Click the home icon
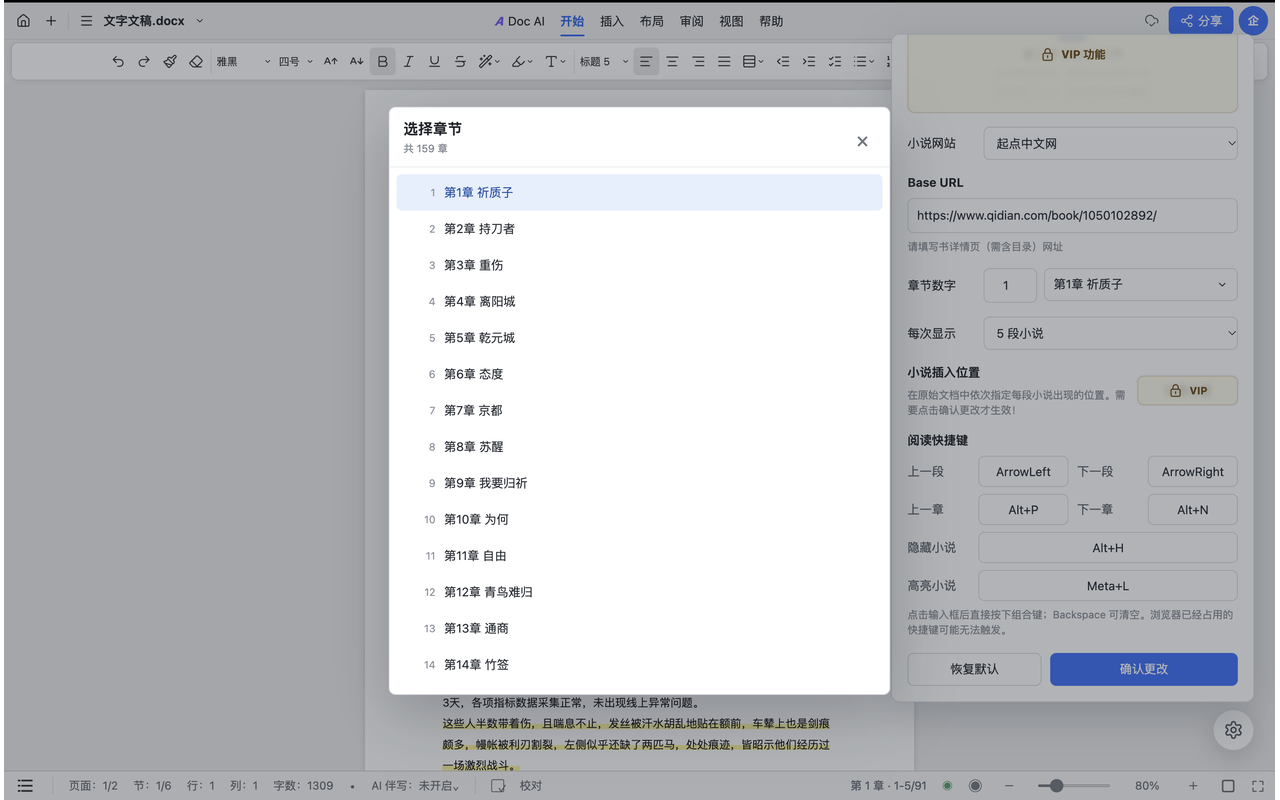The image size is (1280, 800). [x=23, y=21]
